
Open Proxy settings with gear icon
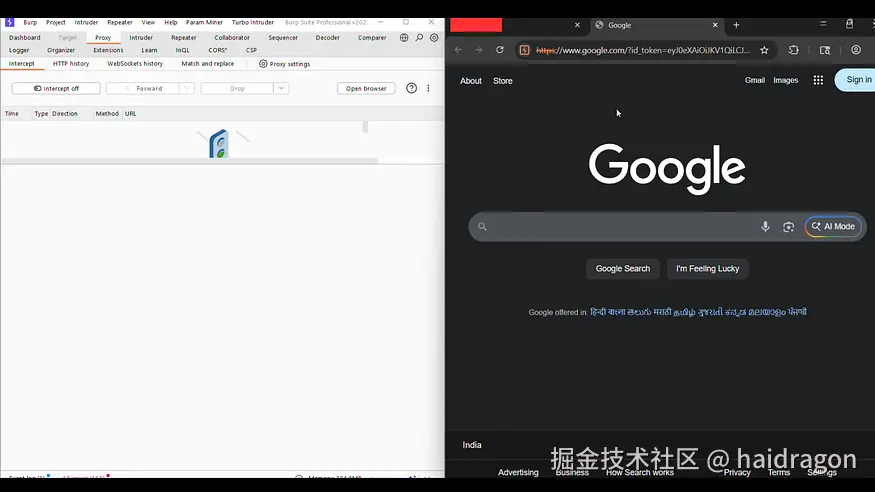(x=285, y=64)
